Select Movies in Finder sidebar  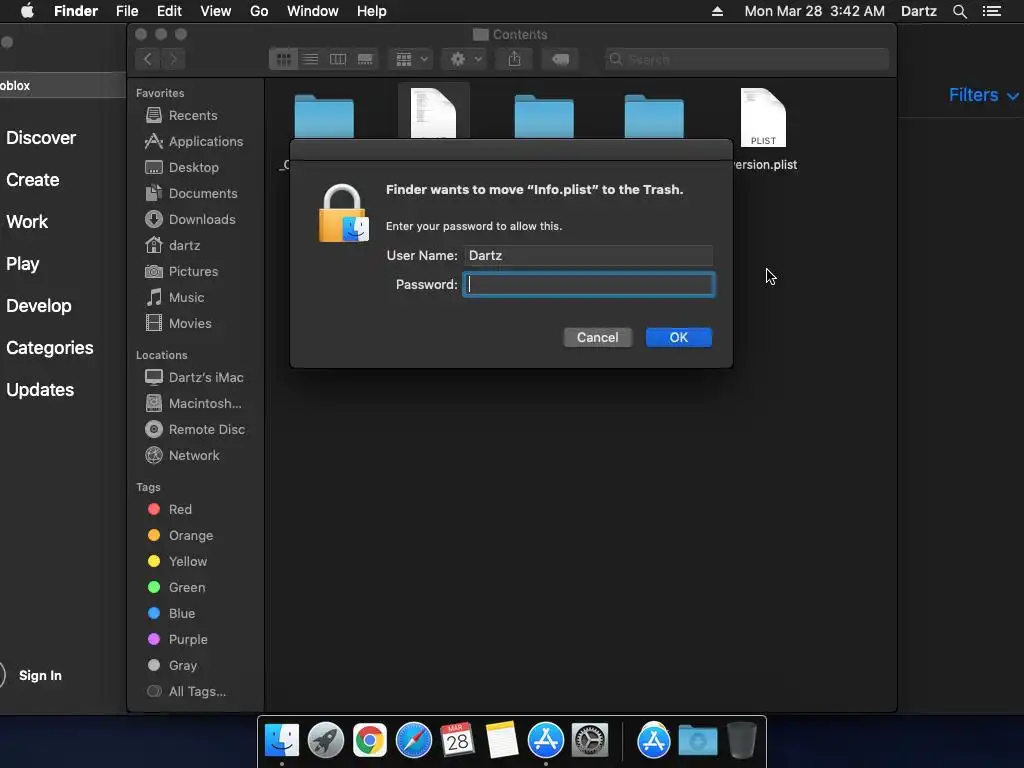tap(178, 324)
